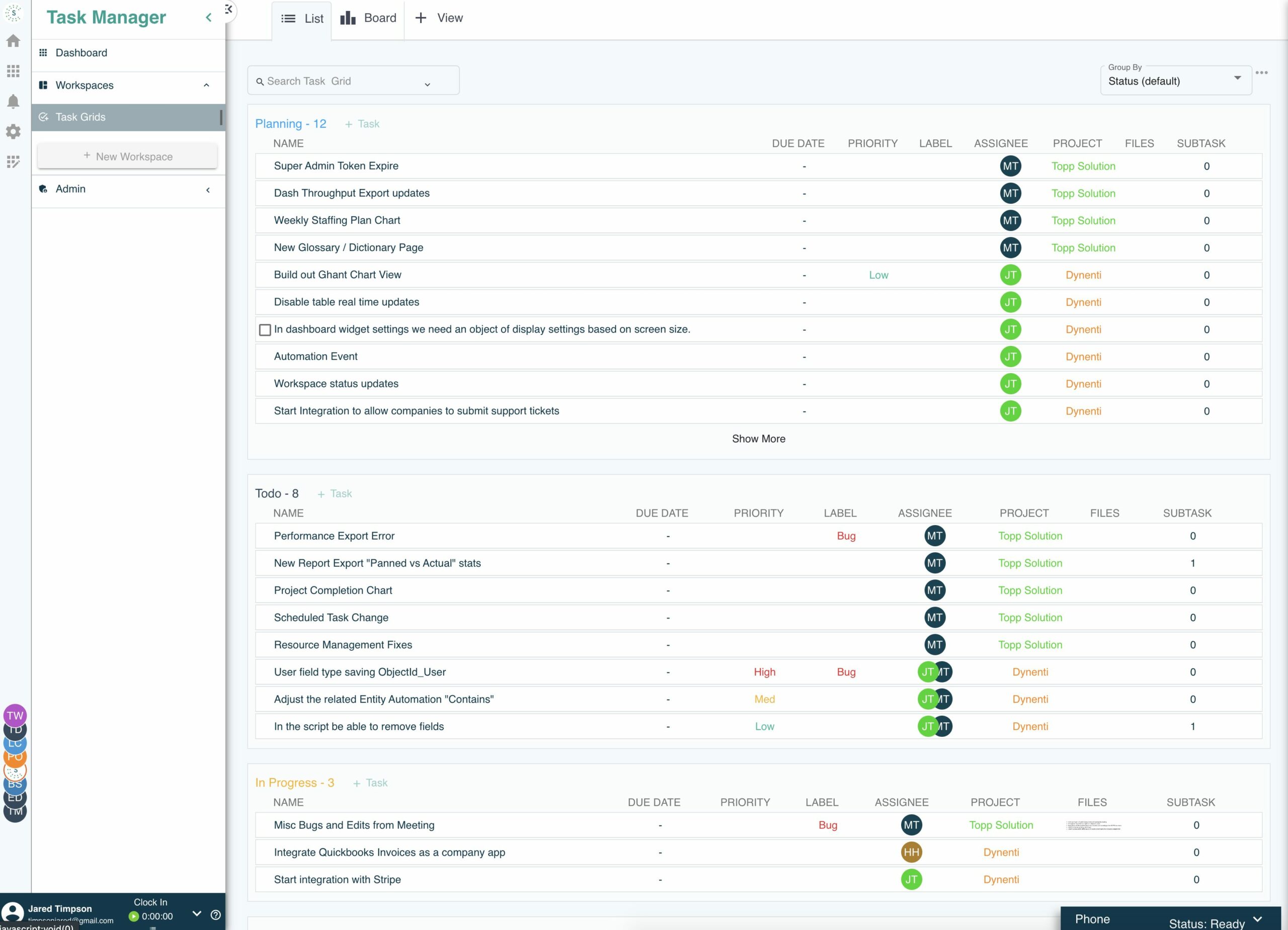Open the Project Completion Chart task
Viewport: 1288px width, 930px height.
[333, 590]
